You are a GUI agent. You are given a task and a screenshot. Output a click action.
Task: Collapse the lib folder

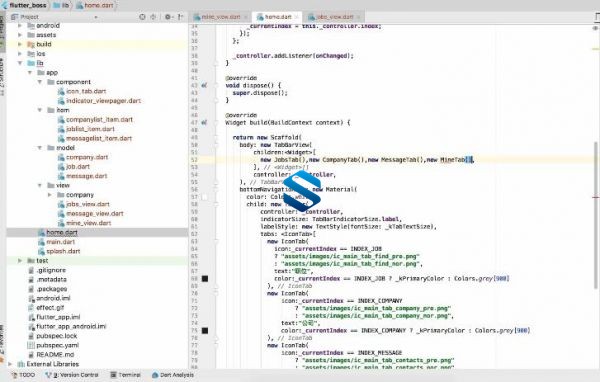(20, 63)
